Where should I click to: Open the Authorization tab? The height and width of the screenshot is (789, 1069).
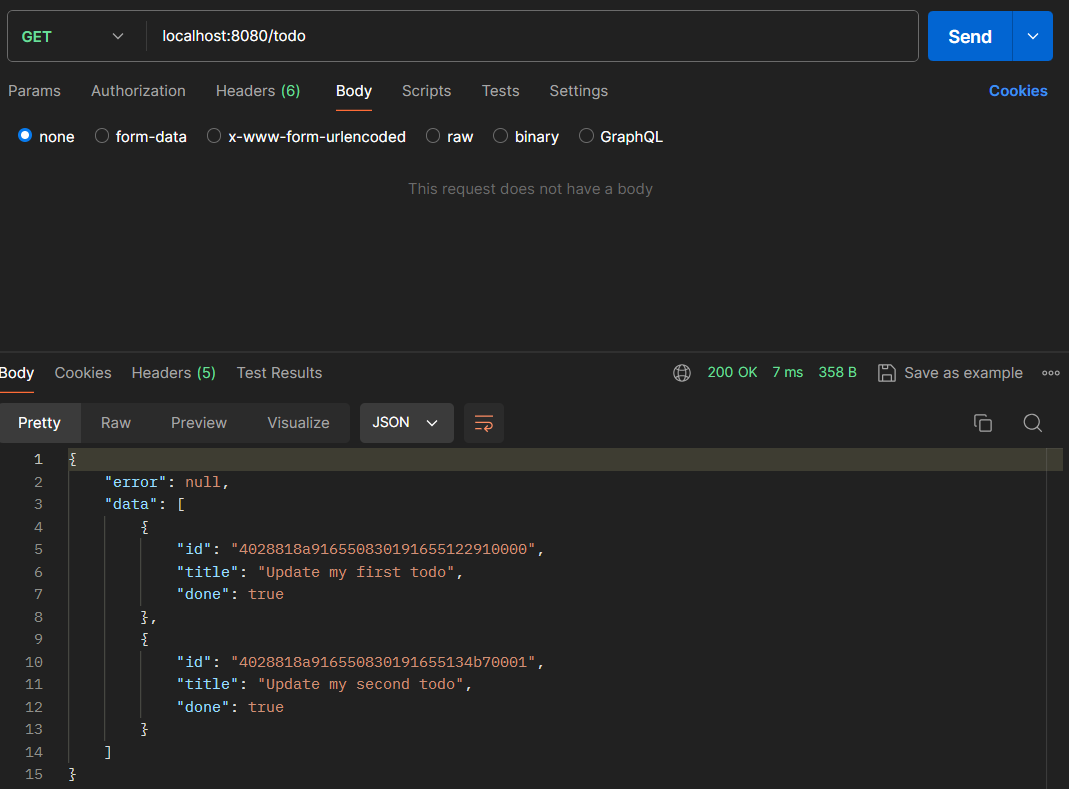(x=138, y=91)
